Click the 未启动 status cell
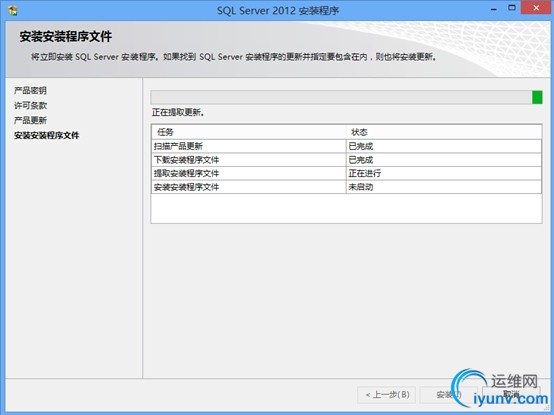Viewport: 554px width, 415px height. point(444,187)
